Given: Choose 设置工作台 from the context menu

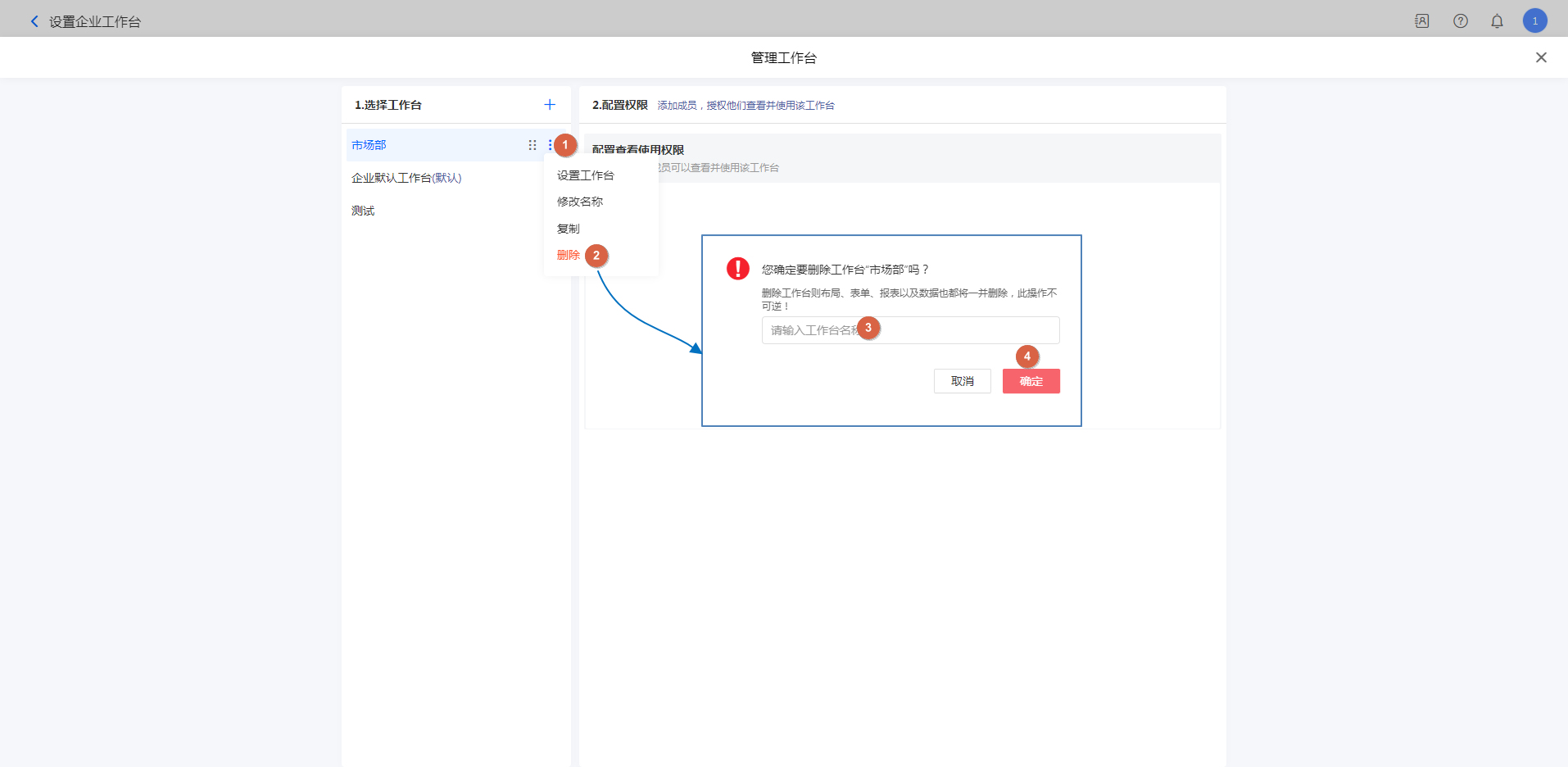Looking at the screenshot, I should pos(585,175).
